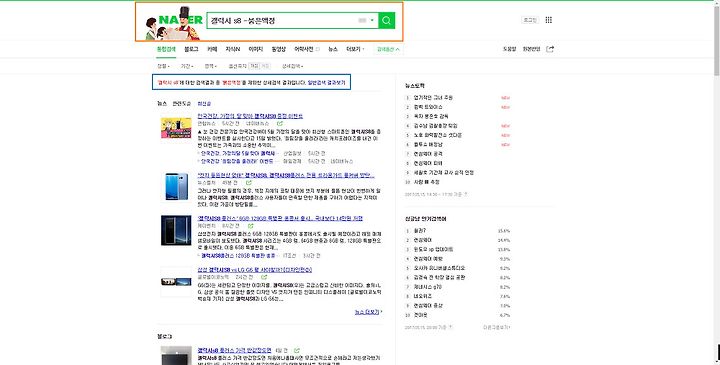The image size is (720, 365).
Task: Open the blog result thumbnail
Action: (x=176, y=355)
